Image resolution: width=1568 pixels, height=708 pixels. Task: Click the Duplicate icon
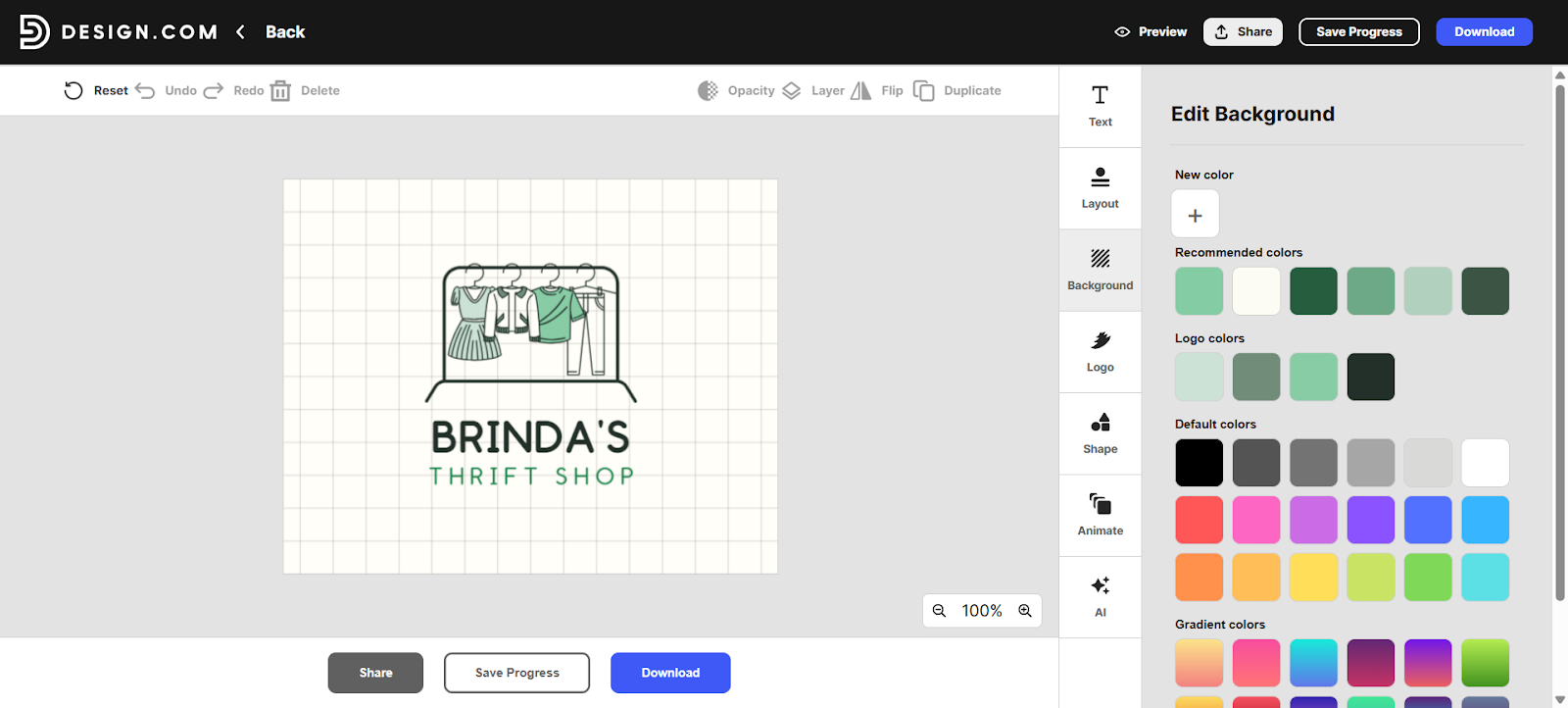(x=923, y=91)
